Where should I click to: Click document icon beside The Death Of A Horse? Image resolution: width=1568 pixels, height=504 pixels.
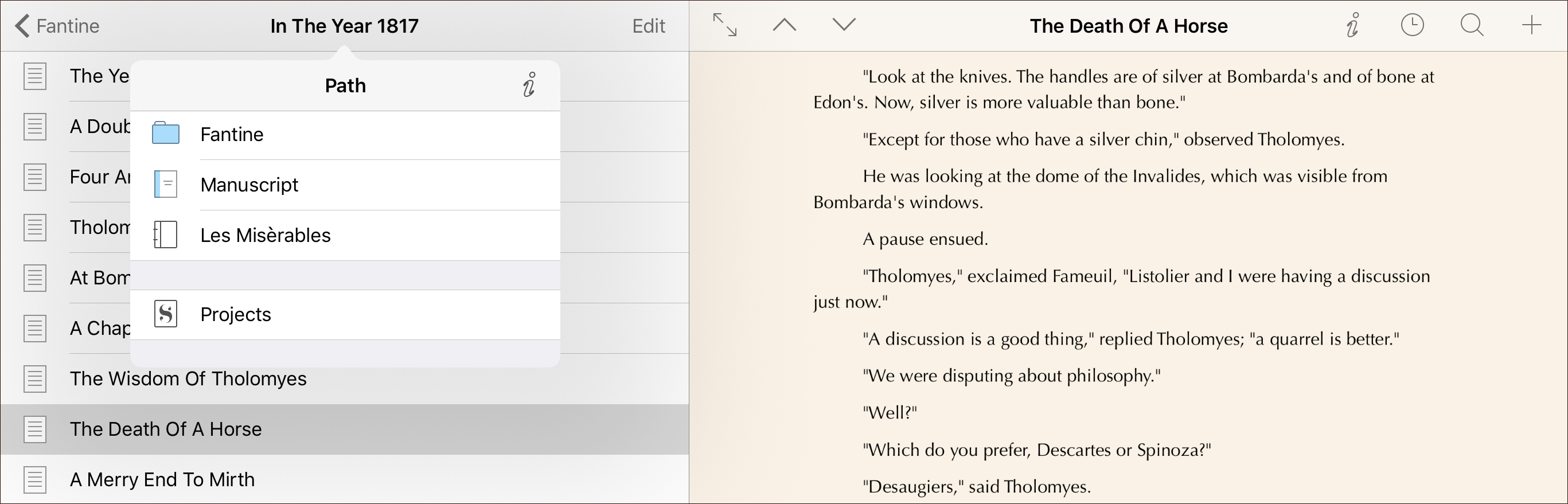(34, 429)
